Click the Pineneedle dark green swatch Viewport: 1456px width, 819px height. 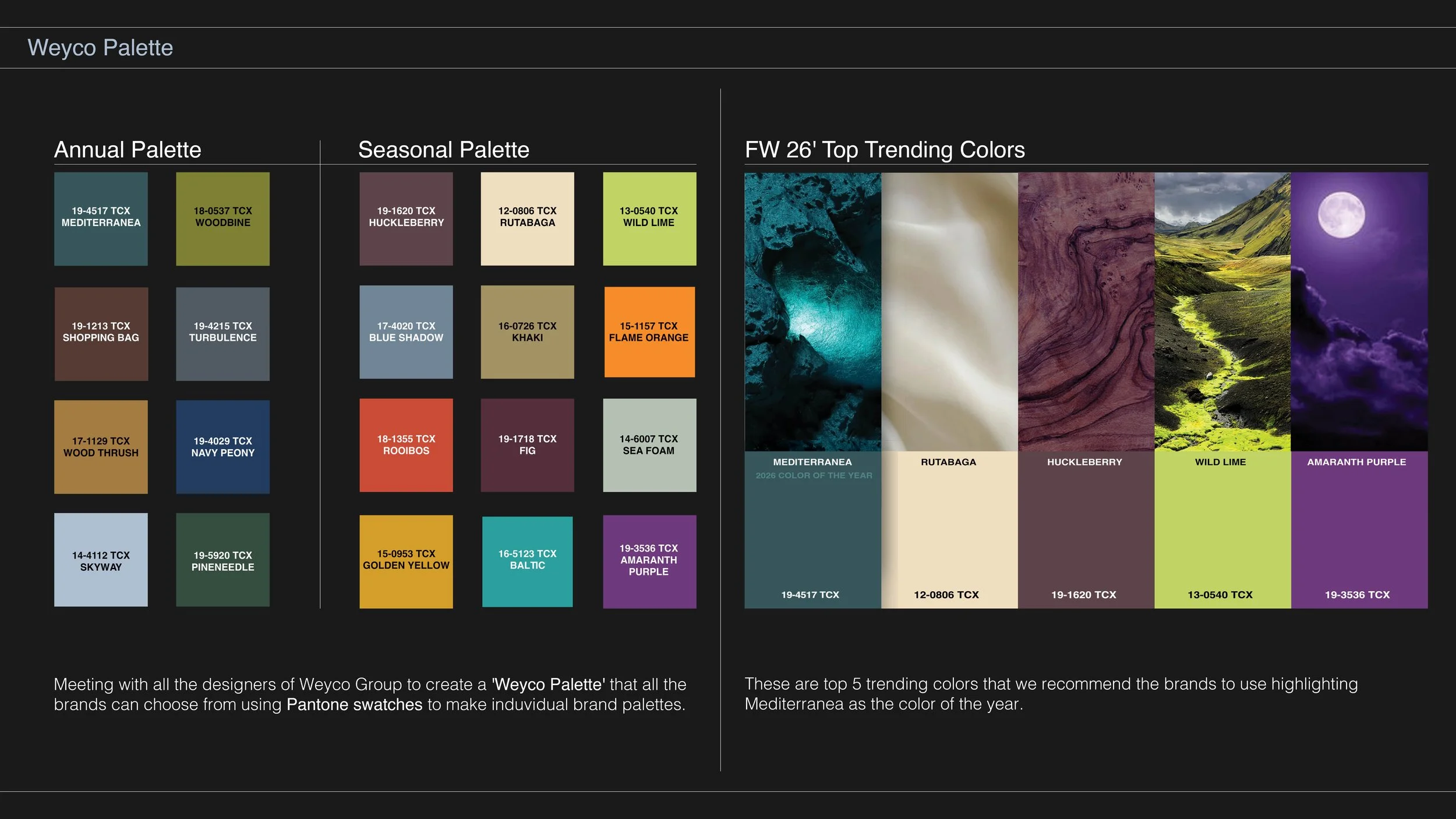(x=222, y=559)
